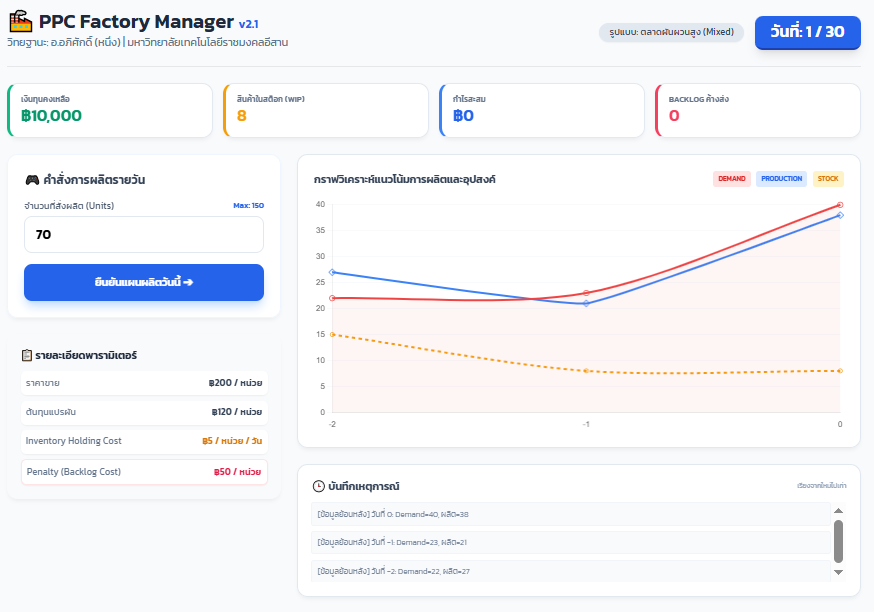874x612 pixels.
Task: Click the blue production point at day -2
Action: [x=332, y=272]
